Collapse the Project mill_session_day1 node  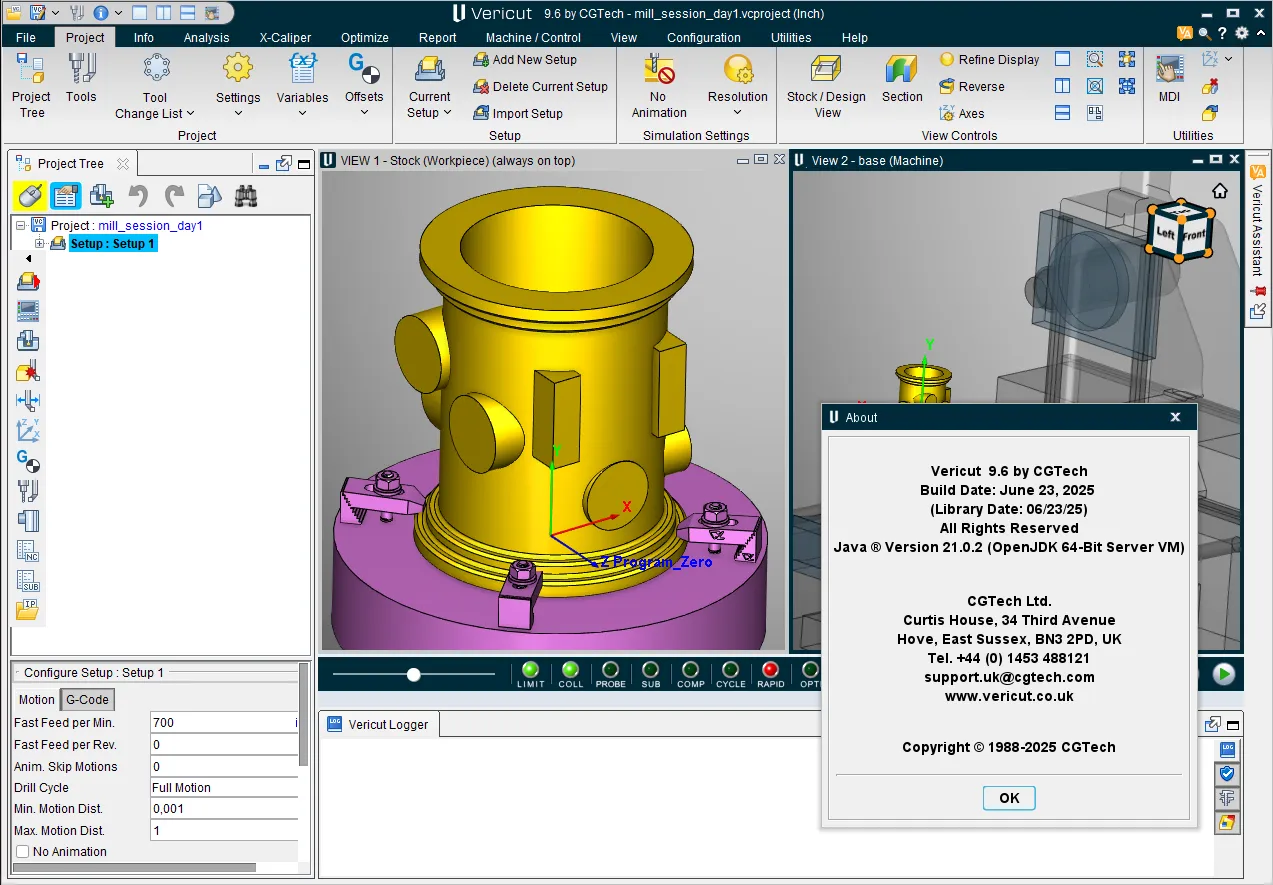tap(22, 226)
